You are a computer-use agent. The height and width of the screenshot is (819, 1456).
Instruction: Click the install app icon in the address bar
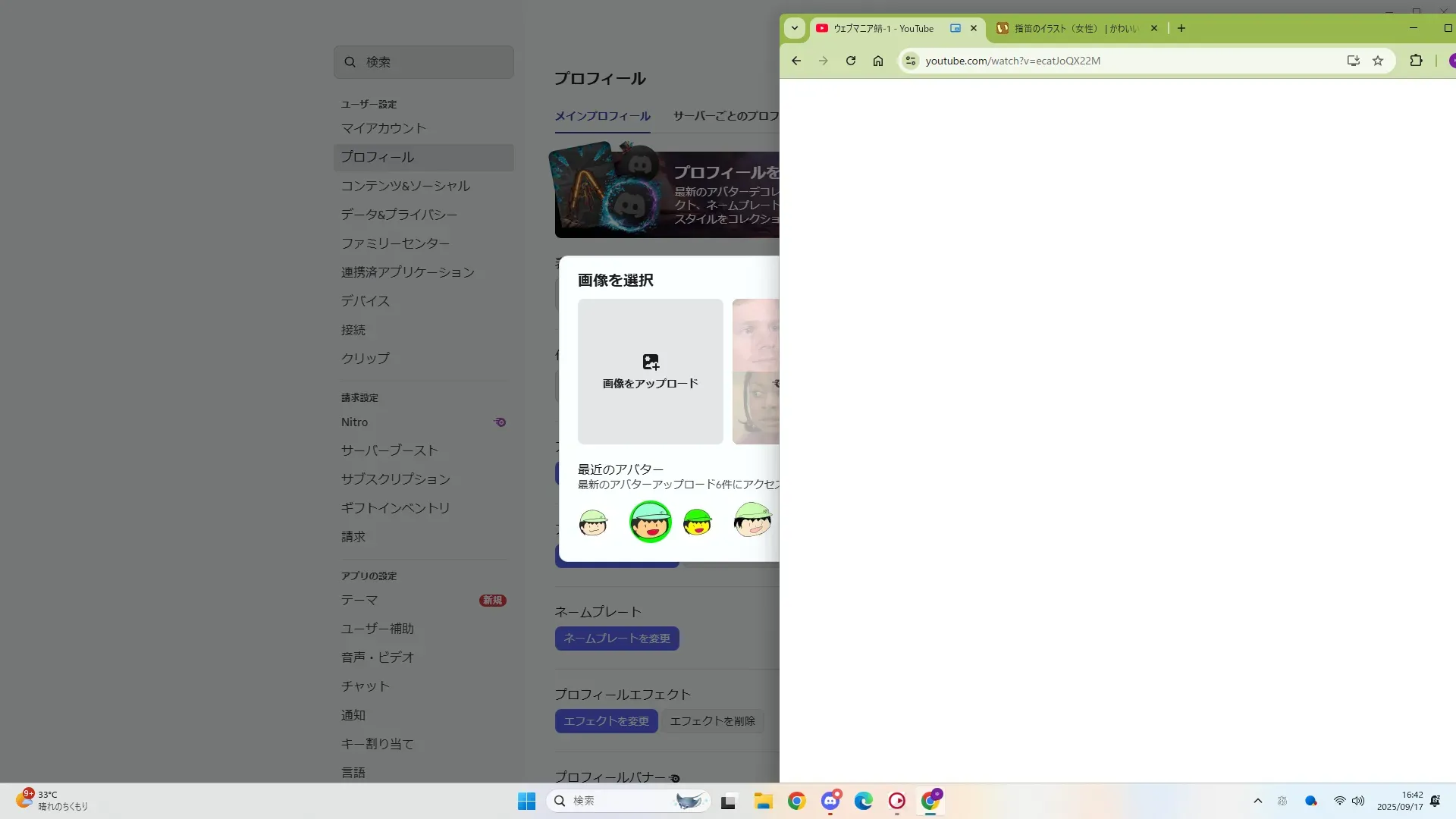1353,61
